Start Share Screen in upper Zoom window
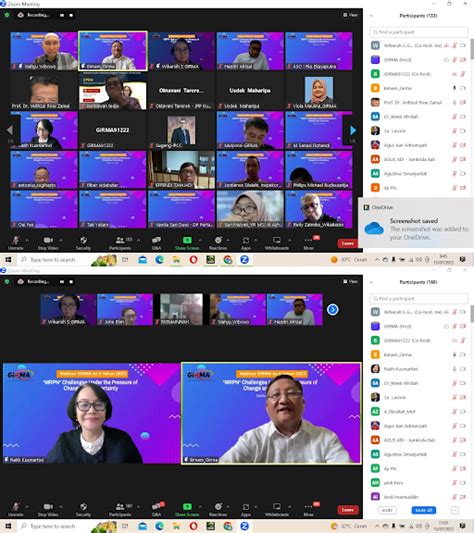474x533 pixels. coord(187,242)
